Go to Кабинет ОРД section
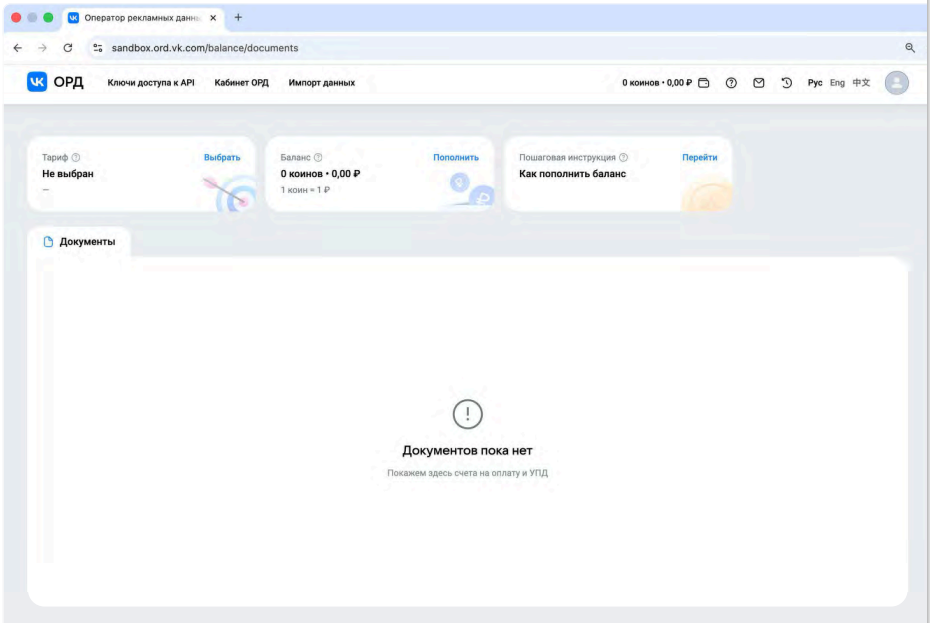Screen dimensions: 930x623 [x=241, y=83]
